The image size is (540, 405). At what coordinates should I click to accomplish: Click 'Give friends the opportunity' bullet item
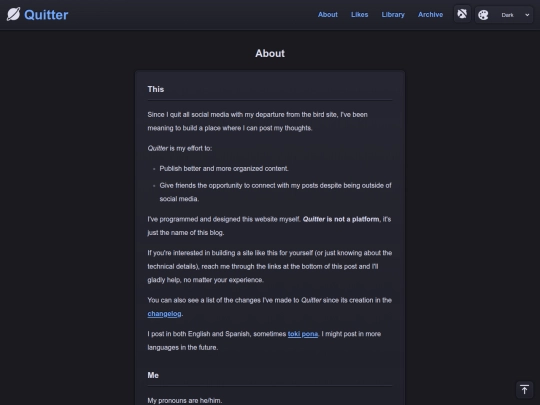pos(276,192)
